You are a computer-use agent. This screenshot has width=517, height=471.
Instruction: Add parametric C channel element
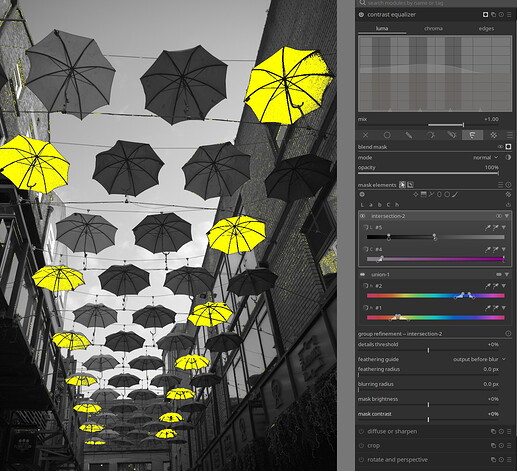[x=388, y=205]
